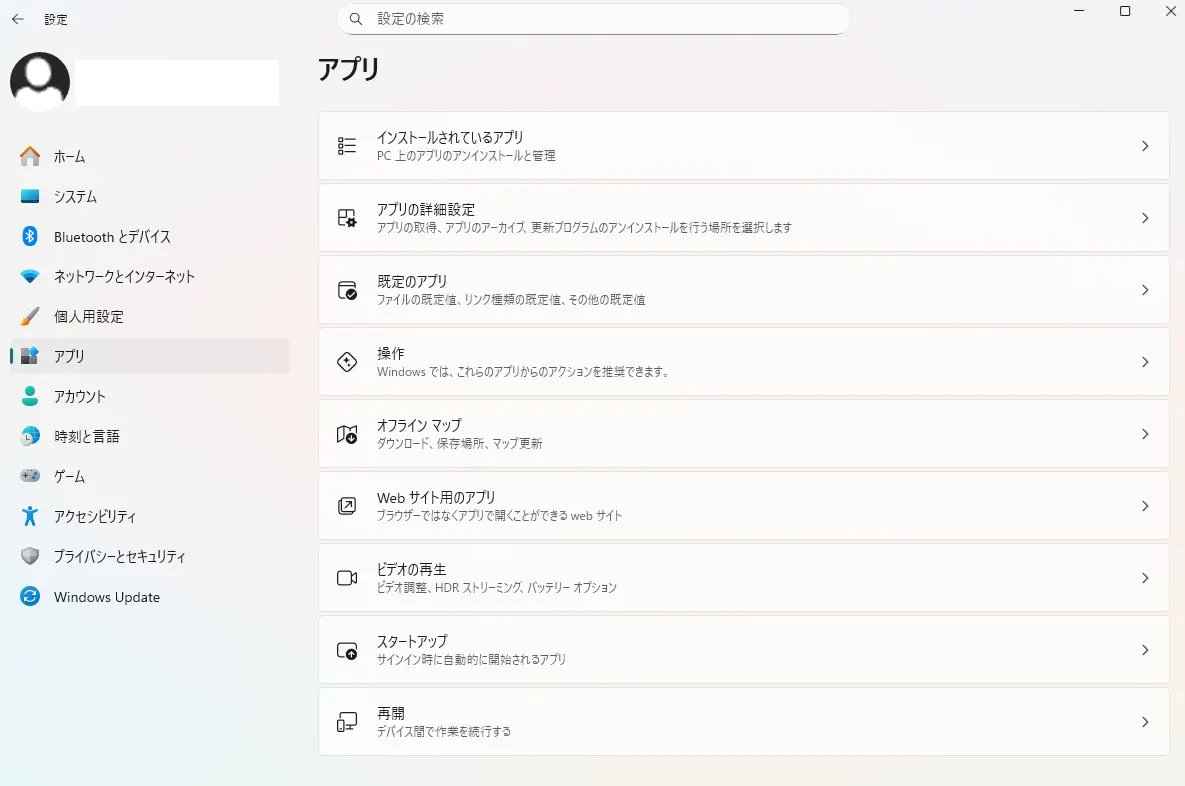Open 再開 settings page

[744, 722]
